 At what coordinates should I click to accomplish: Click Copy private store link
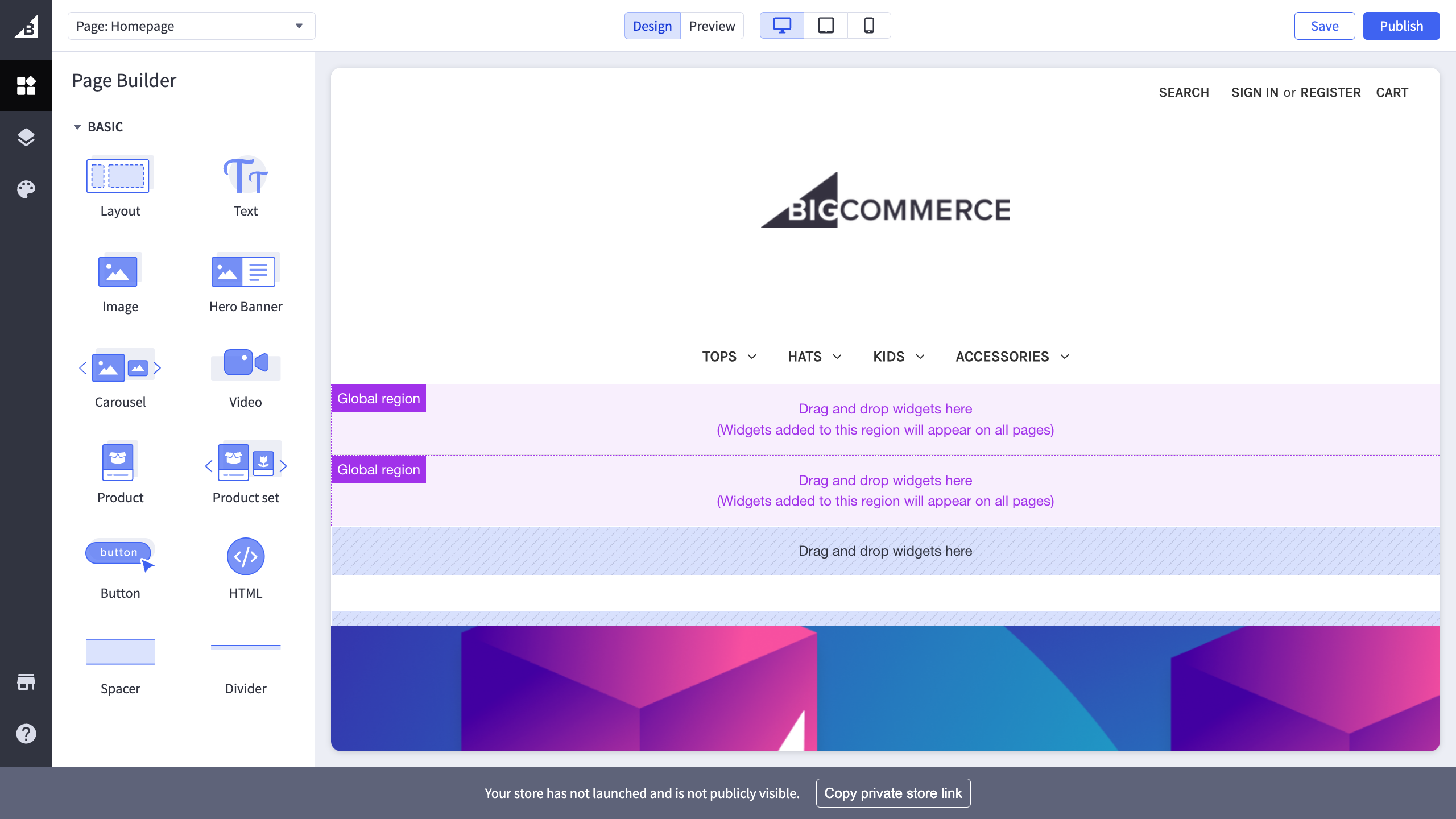pyautogui.click(x=893, y=793)
